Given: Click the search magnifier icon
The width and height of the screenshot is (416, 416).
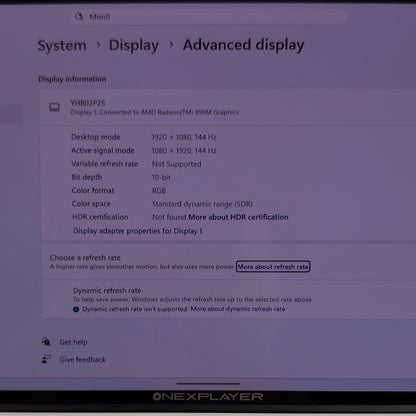Looking at the screenshot, I should [79, 17].
